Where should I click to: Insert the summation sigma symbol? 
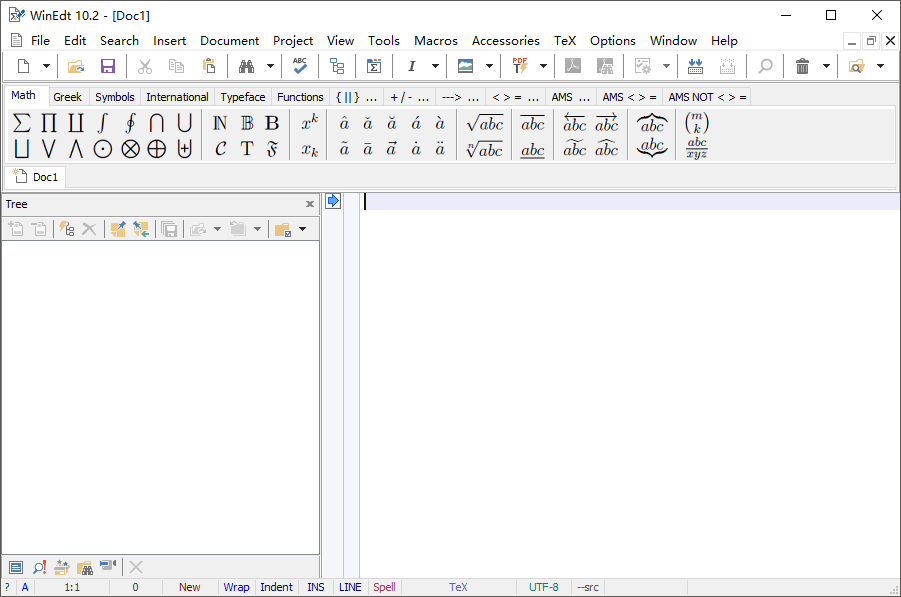tap(21, 123)
